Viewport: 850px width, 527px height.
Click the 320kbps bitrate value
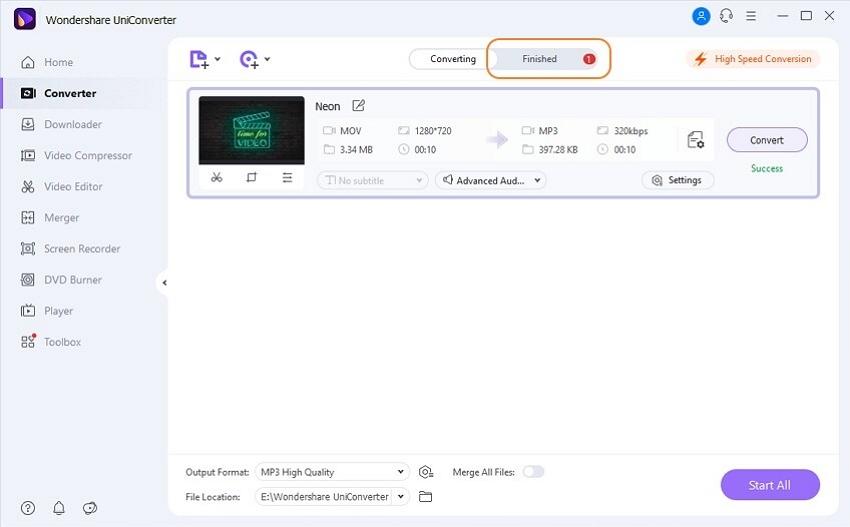click(631, 131)
